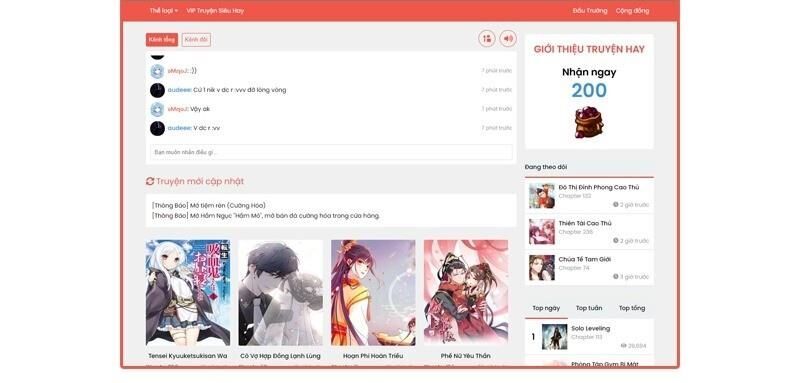Open announcement about Hầm Ngục 'Hầm Mỏ'
This screenshot has width=800, height=383.
point(266,216)
